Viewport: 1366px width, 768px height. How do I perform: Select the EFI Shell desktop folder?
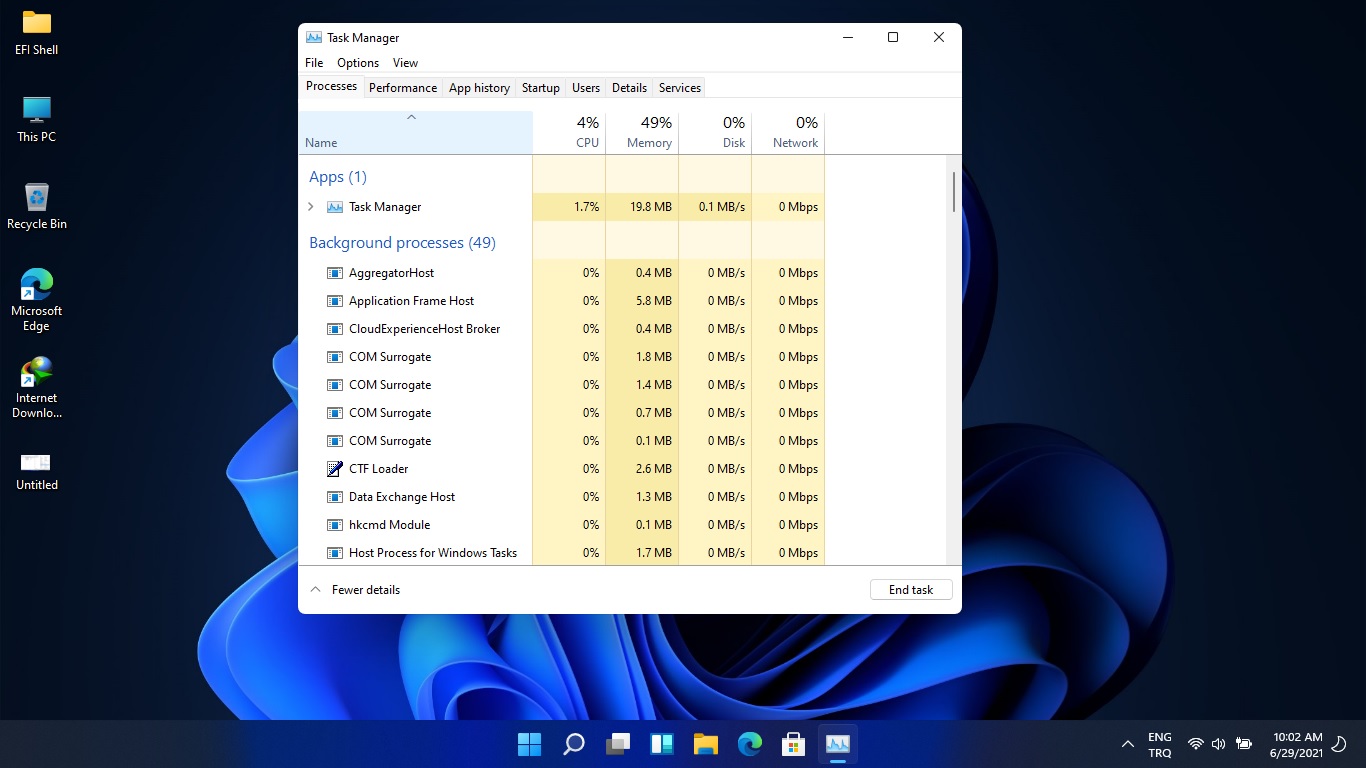(37, 32)
